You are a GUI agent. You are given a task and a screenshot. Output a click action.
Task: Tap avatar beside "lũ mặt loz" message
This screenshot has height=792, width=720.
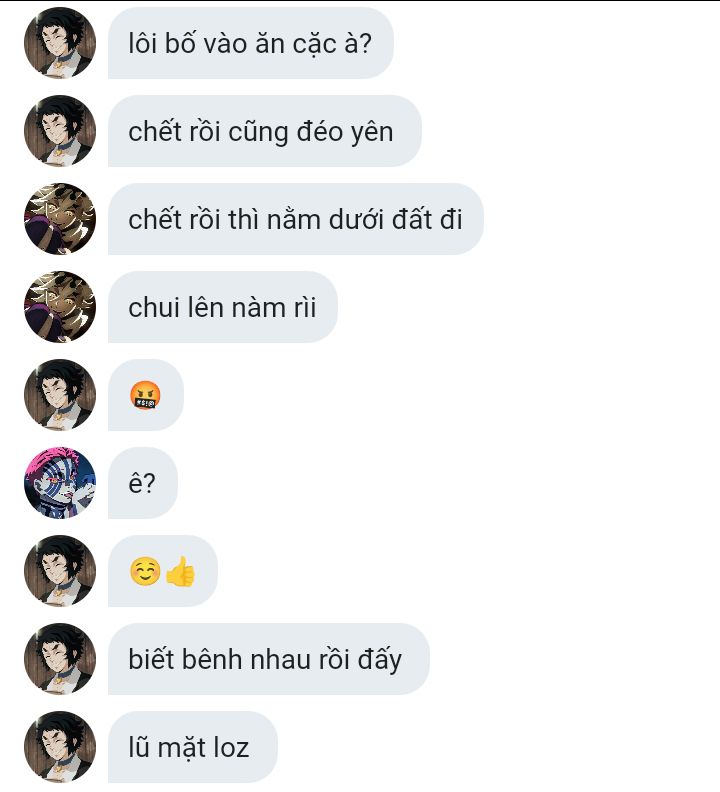point(60,747)
